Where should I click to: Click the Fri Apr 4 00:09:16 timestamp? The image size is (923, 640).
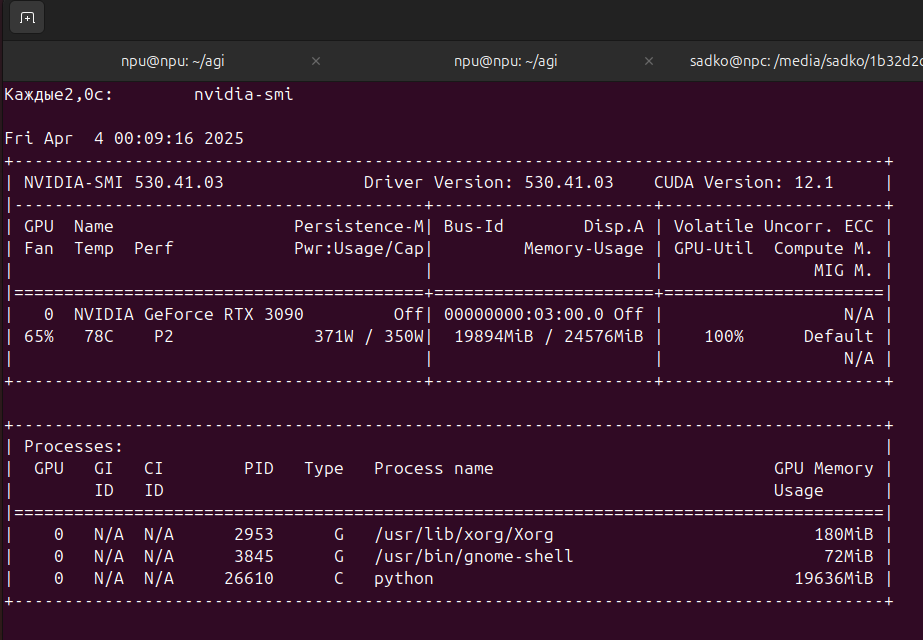click(124, 138)
